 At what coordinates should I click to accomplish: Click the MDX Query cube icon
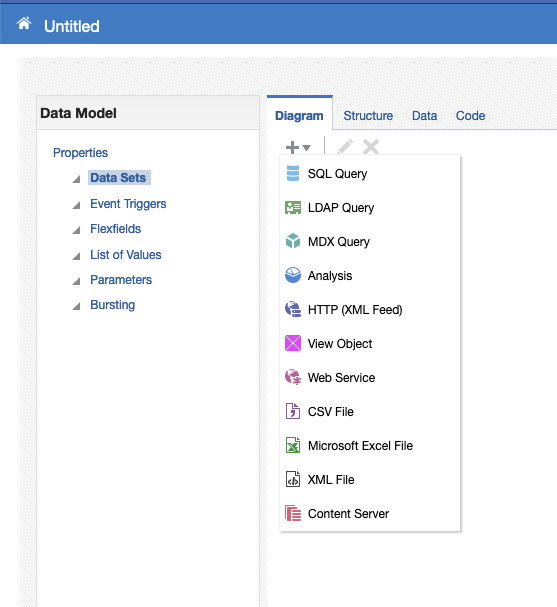[293, 241]
